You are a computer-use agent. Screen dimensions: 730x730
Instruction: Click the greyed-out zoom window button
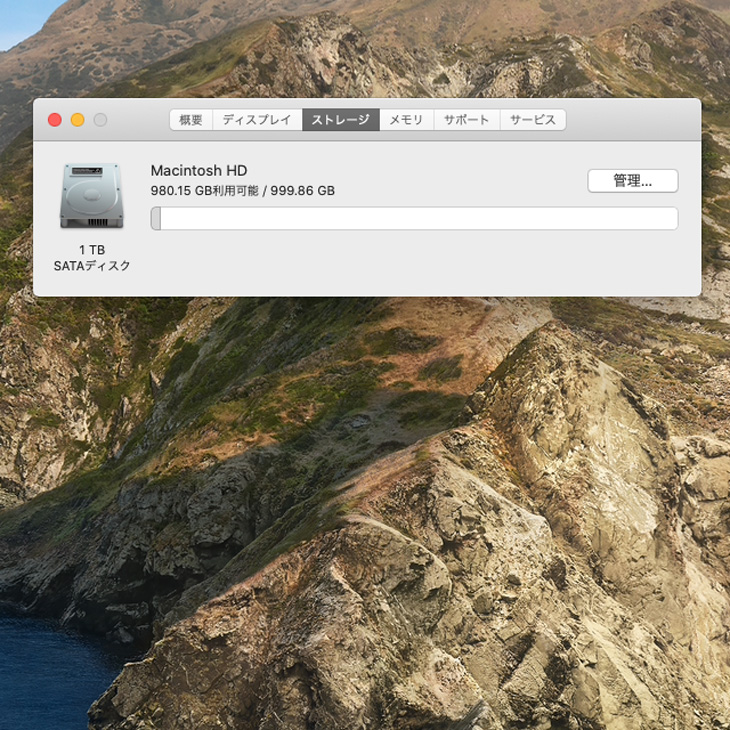(101, 120)
